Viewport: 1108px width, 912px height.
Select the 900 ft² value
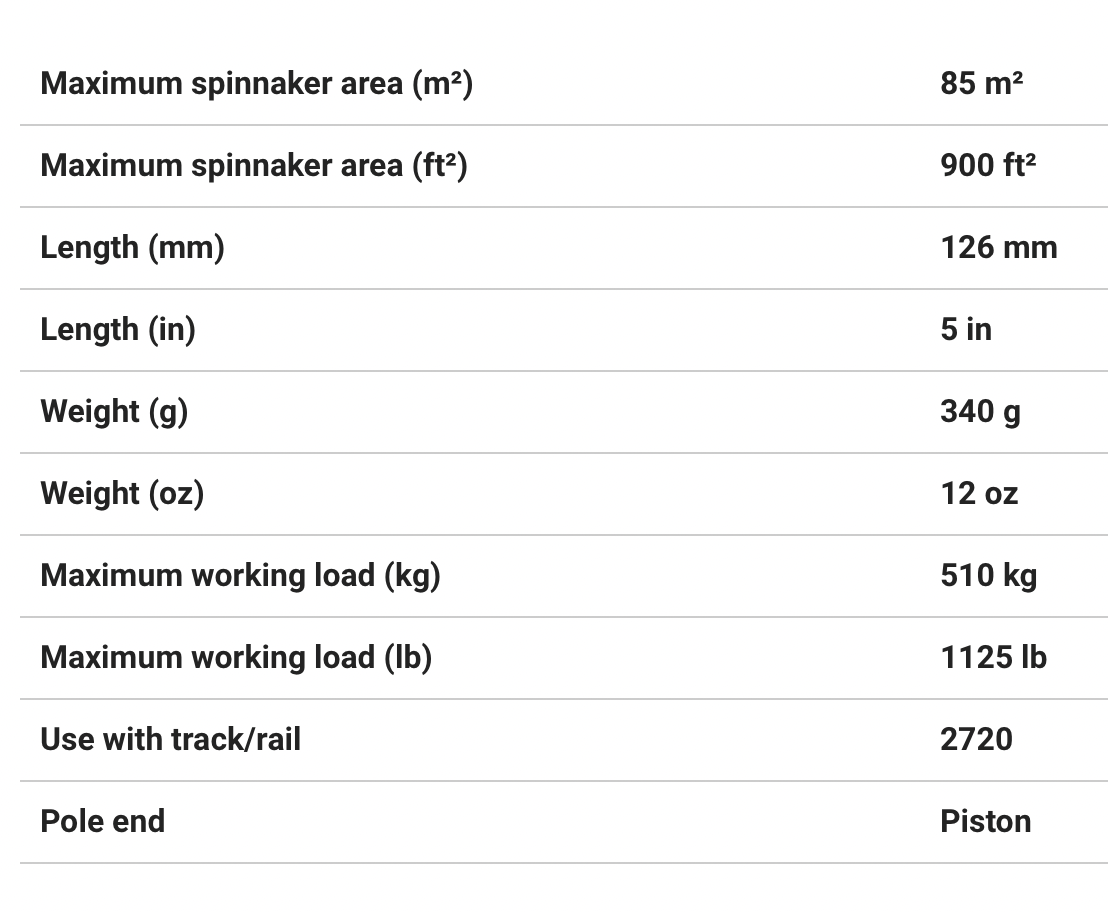pos(987,165)
